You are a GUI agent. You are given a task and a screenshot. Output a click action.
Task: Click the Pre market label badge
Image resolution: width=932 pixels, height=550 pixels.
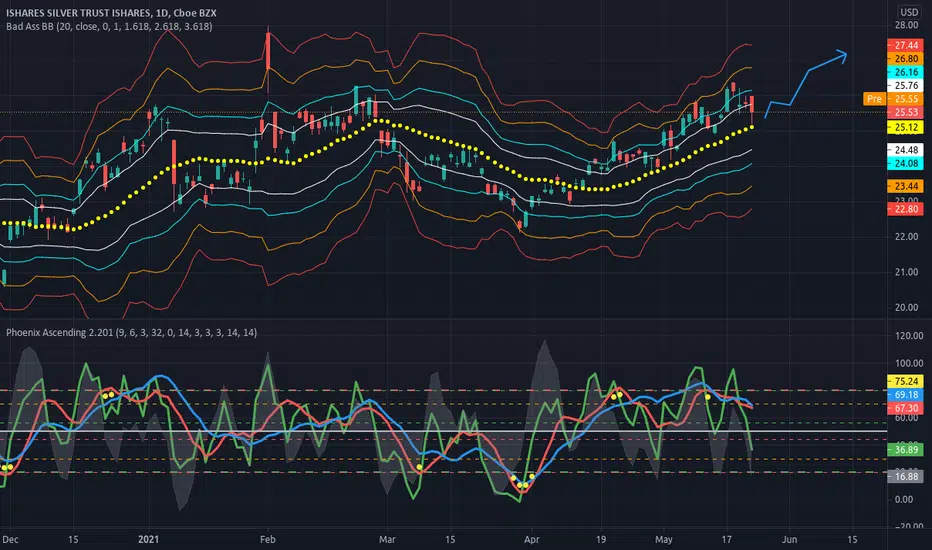[x=874, y=99]
